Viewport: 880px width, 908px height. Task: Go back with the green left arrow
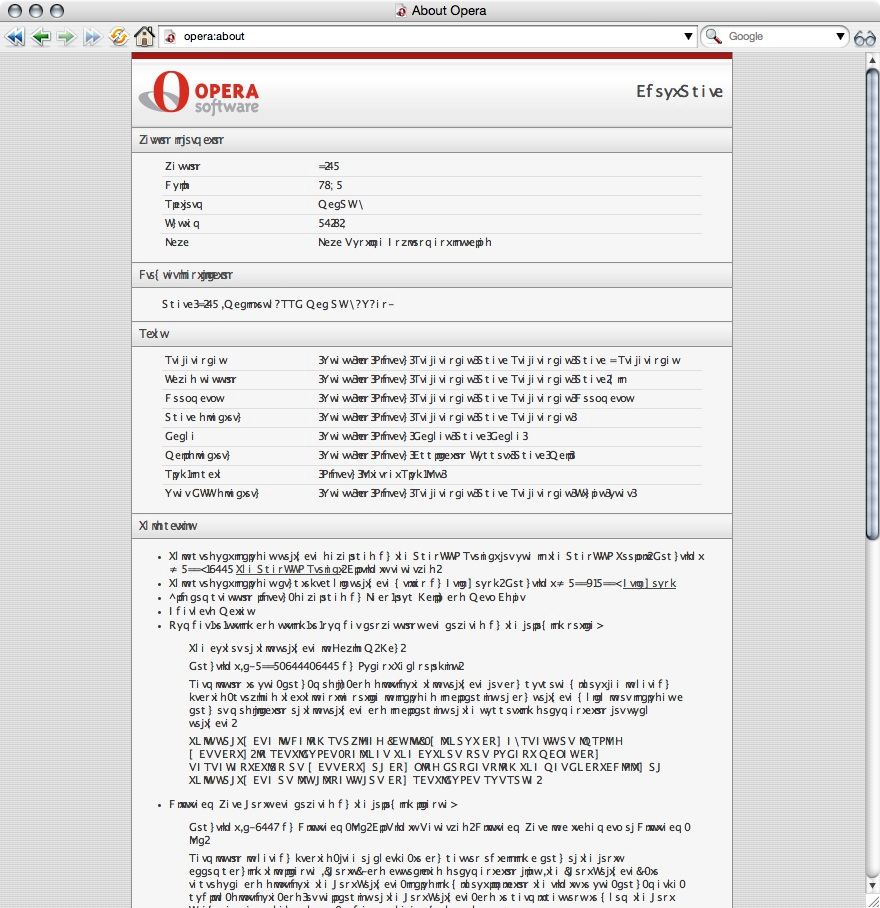click(x=41, y=36)
